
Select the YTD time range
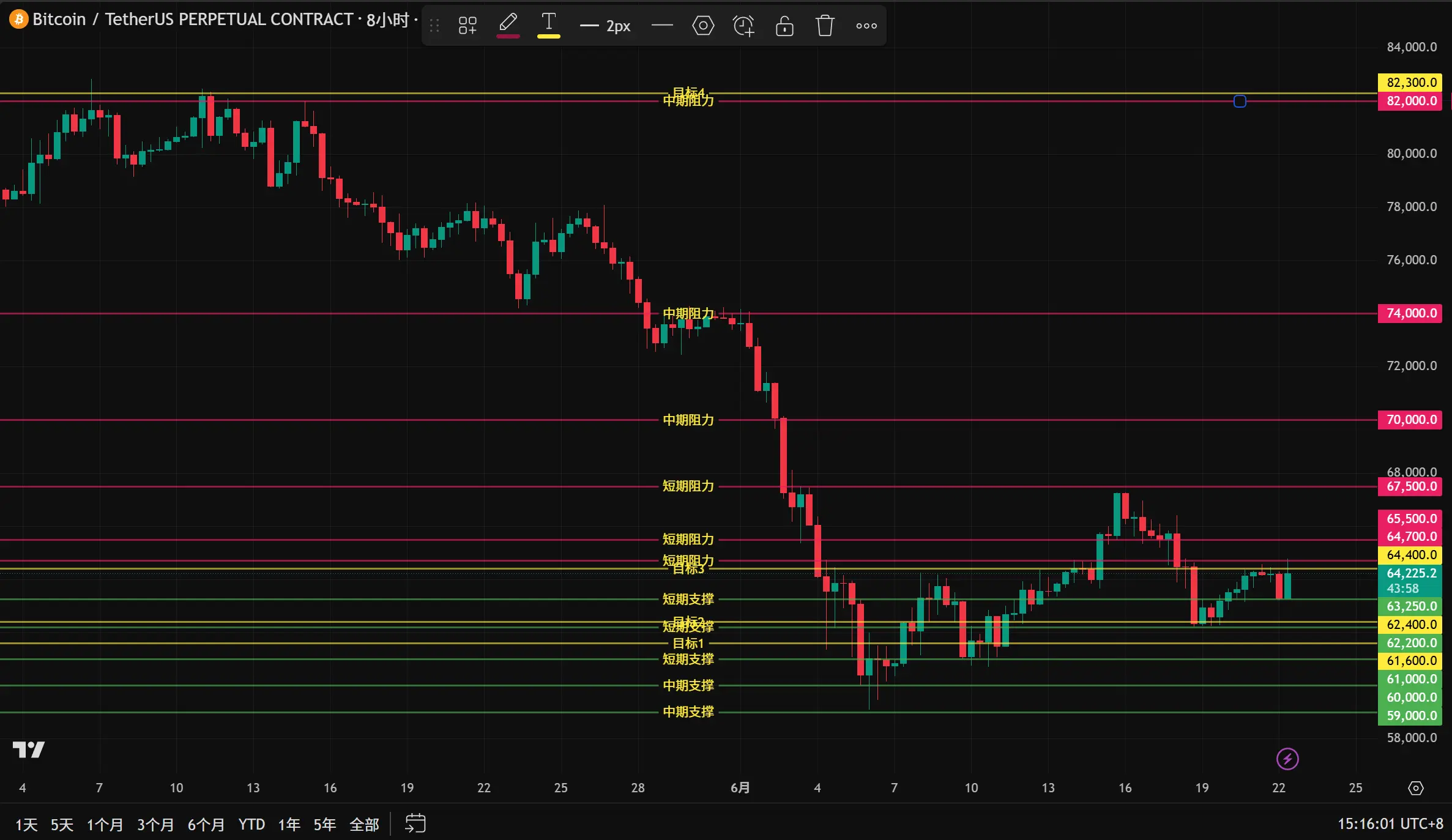click(x=251, y=825)
